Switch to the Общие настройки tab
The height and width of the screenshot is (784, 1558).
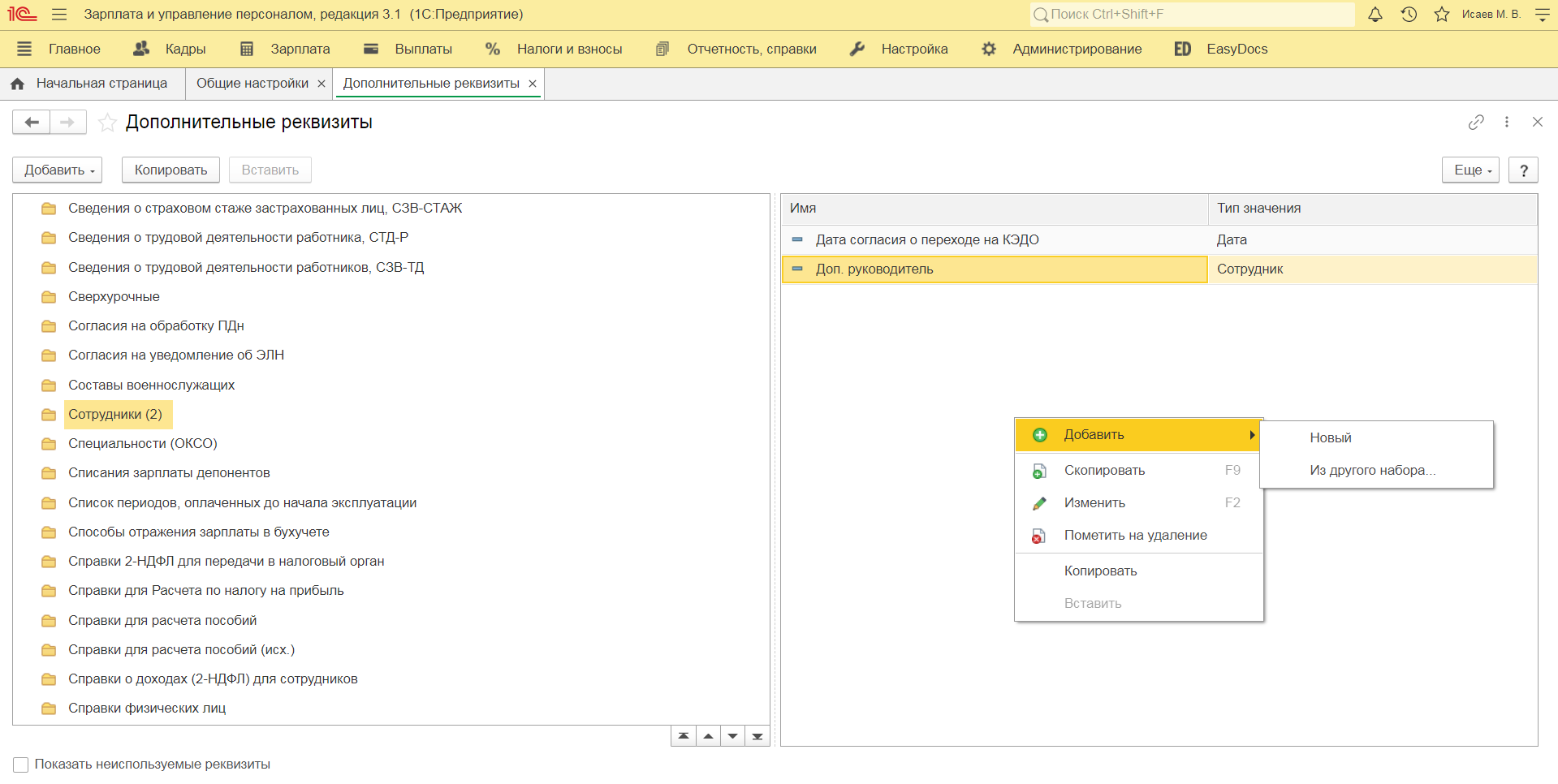pos(252,84)
